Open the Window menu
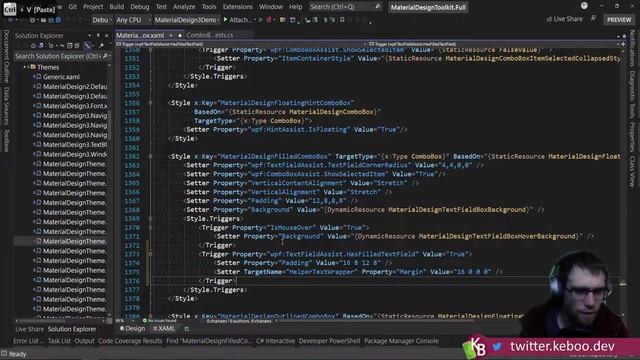The image size is (640, 360). [271, 7]
